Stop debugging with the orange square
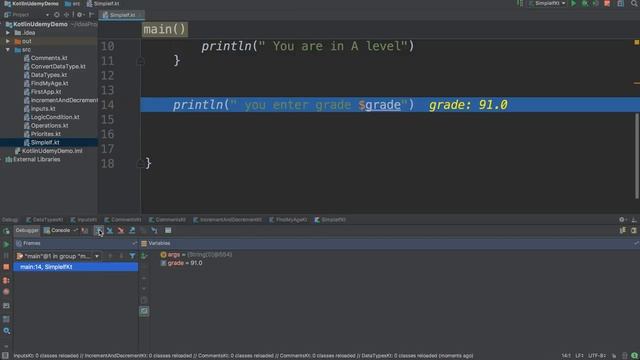640x360 pixels. pyautogui.click(x=6, y=267)
